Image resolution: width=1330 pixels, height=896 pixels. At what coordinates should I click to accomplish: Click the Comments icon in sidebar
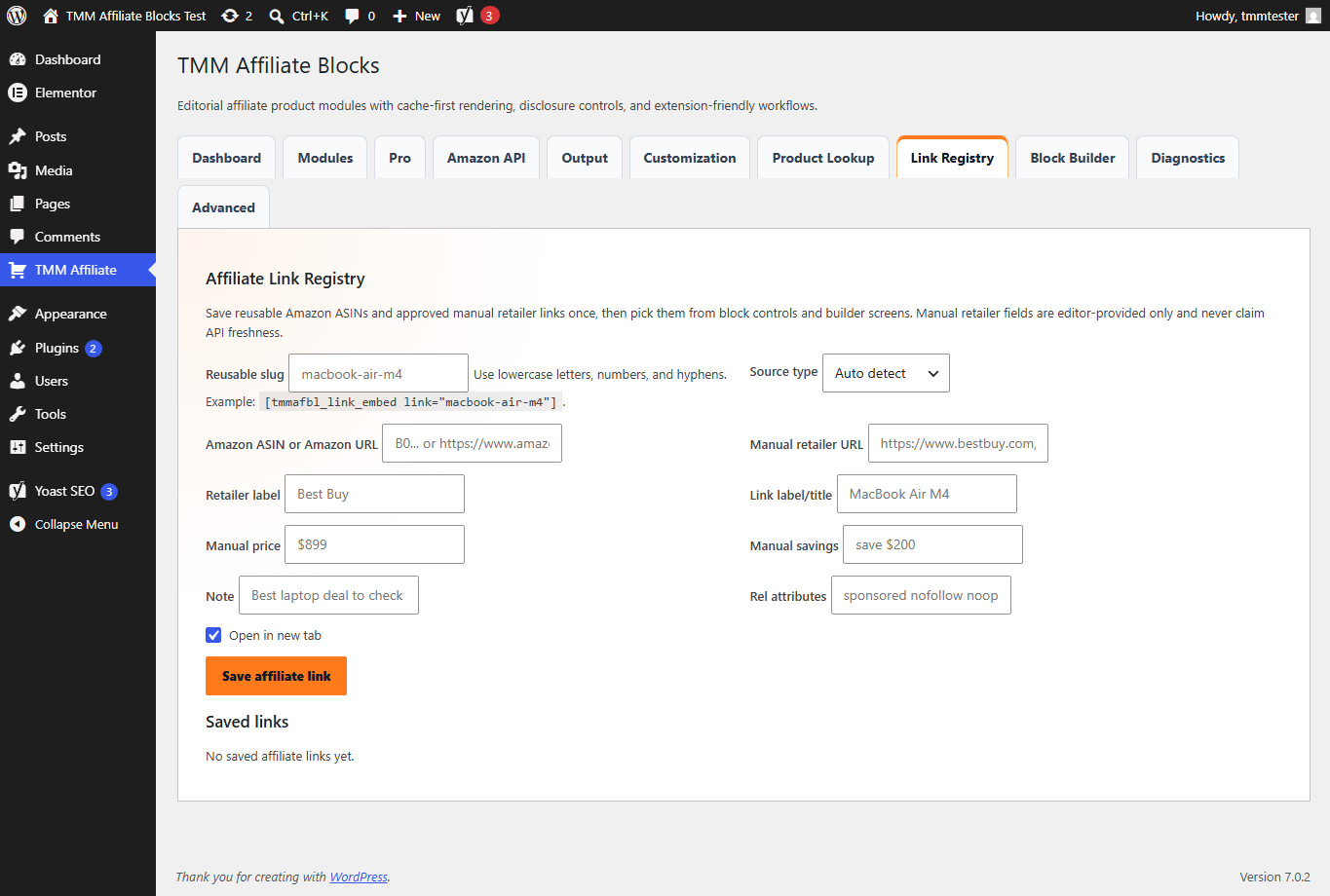pyautogui.click(x=18, y=237)
